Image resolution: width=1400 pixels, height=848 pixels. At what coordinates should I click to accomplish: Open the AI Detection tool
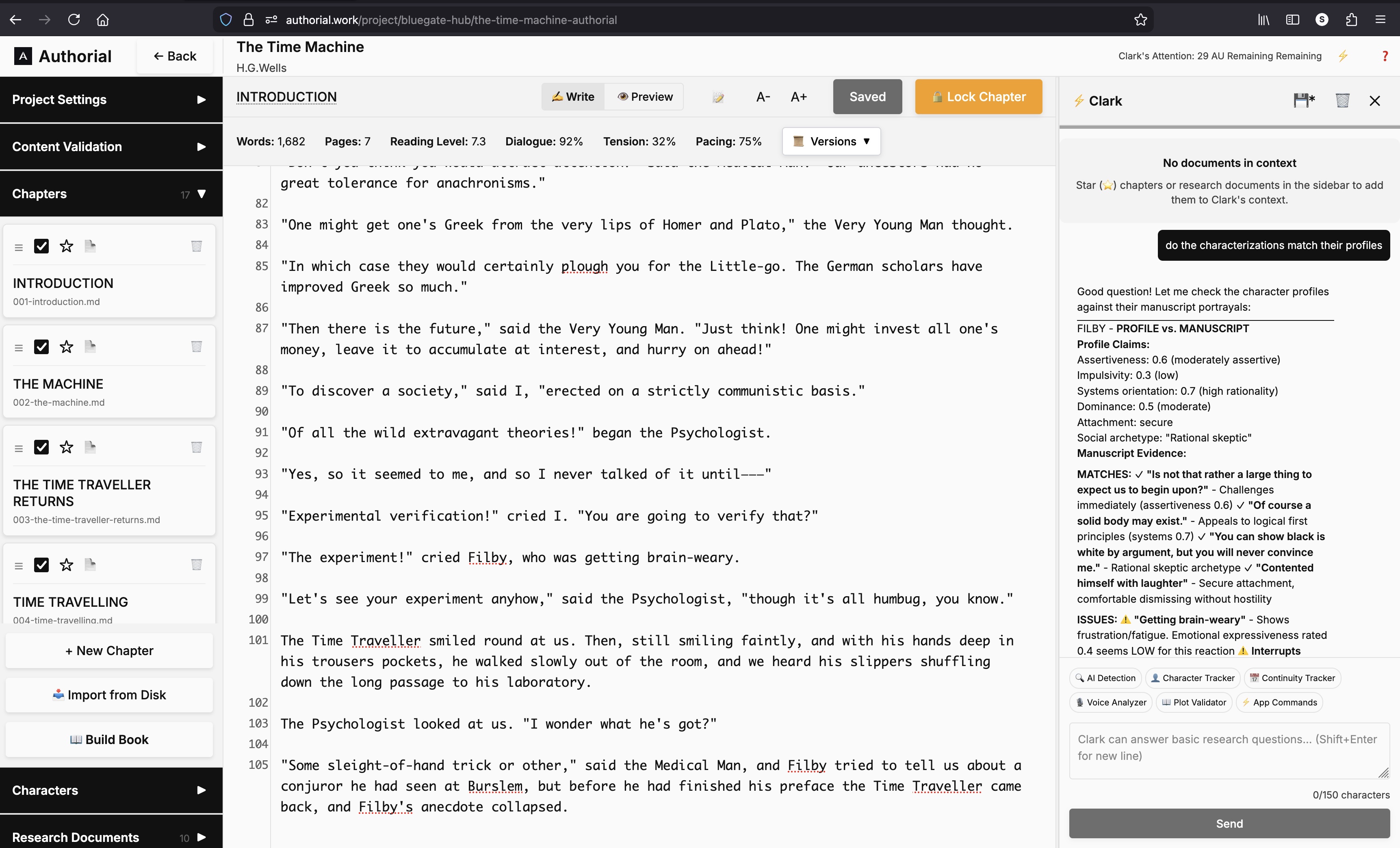pos(1104,677)
